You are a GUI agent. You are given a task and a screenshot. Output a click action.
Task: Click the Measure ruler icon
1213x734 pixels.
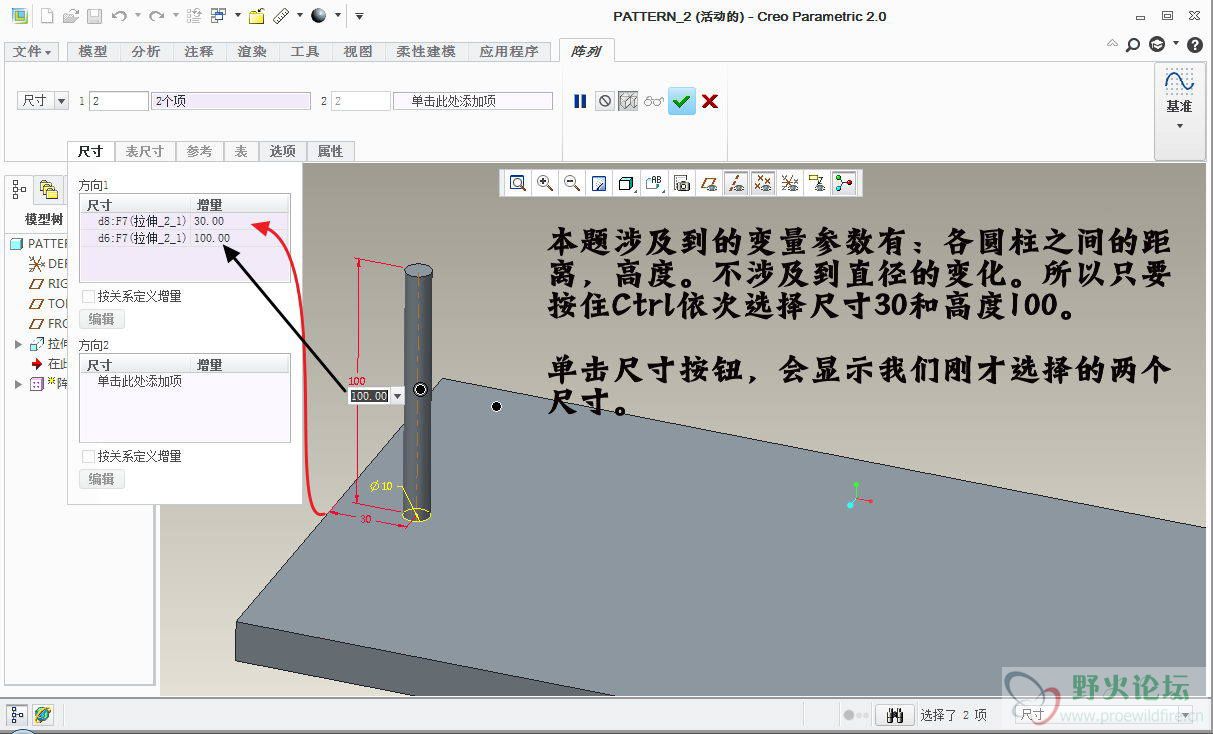(282, 16)
